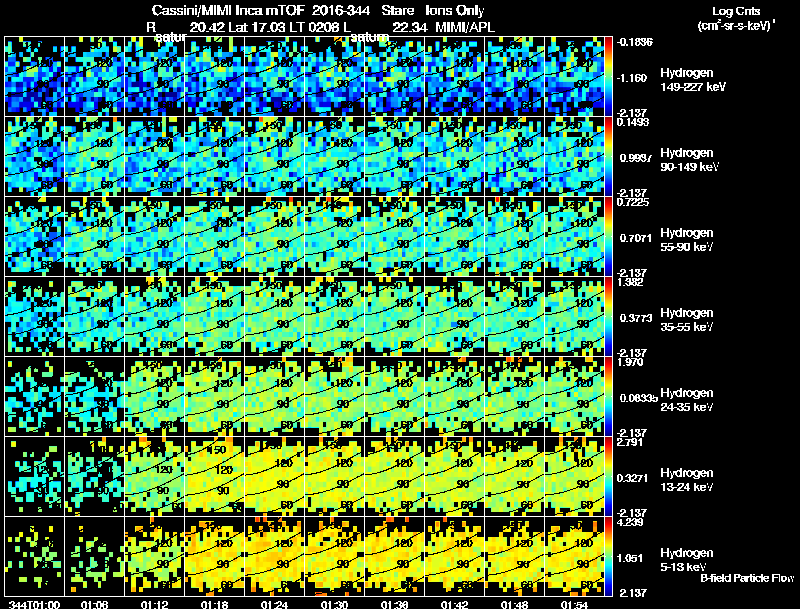Click the (cm²-sr-s-keV) units label
This screenshot has width=800, height=609.
point(735,26)
